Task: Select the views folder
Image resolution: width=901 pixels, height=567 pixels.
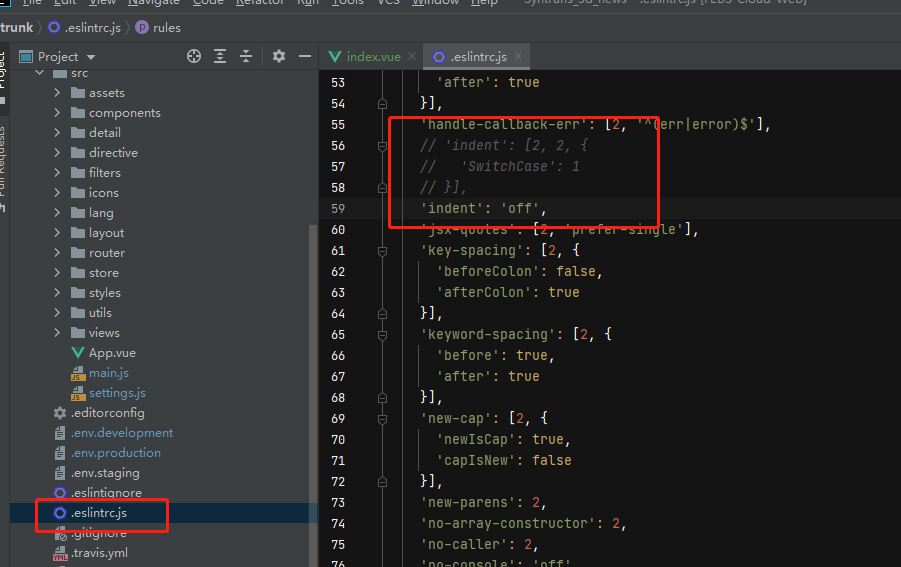Action: pyautogui.click(x=104, y=333)
